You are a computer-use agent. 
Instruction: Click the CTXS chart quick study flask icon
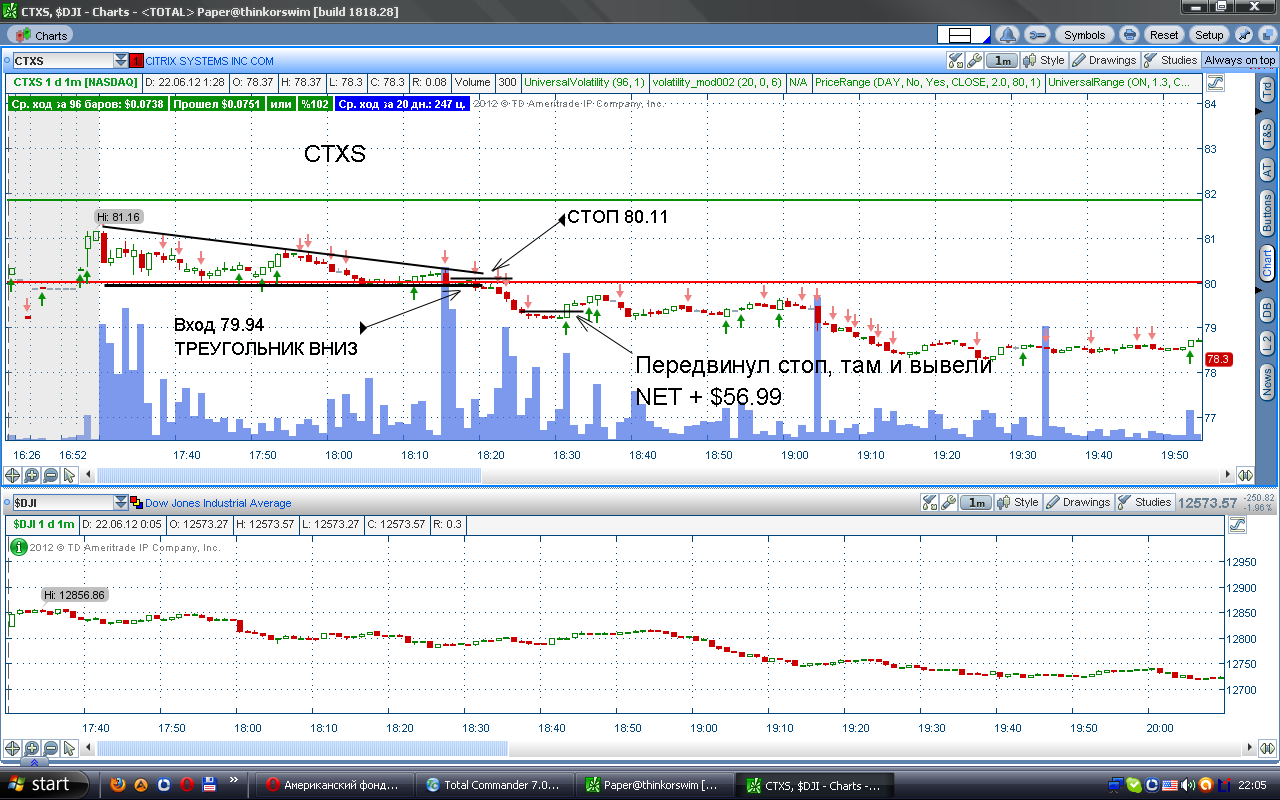pos(955,61)
